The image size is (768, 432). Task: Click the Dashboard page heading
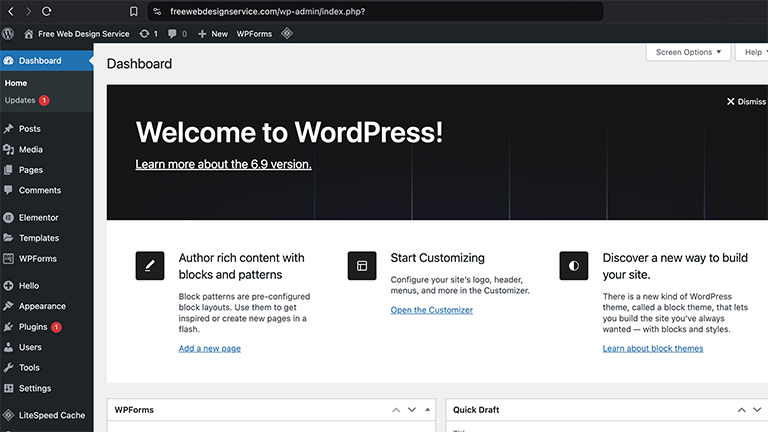pyautogui.click(x=140, y=64)
